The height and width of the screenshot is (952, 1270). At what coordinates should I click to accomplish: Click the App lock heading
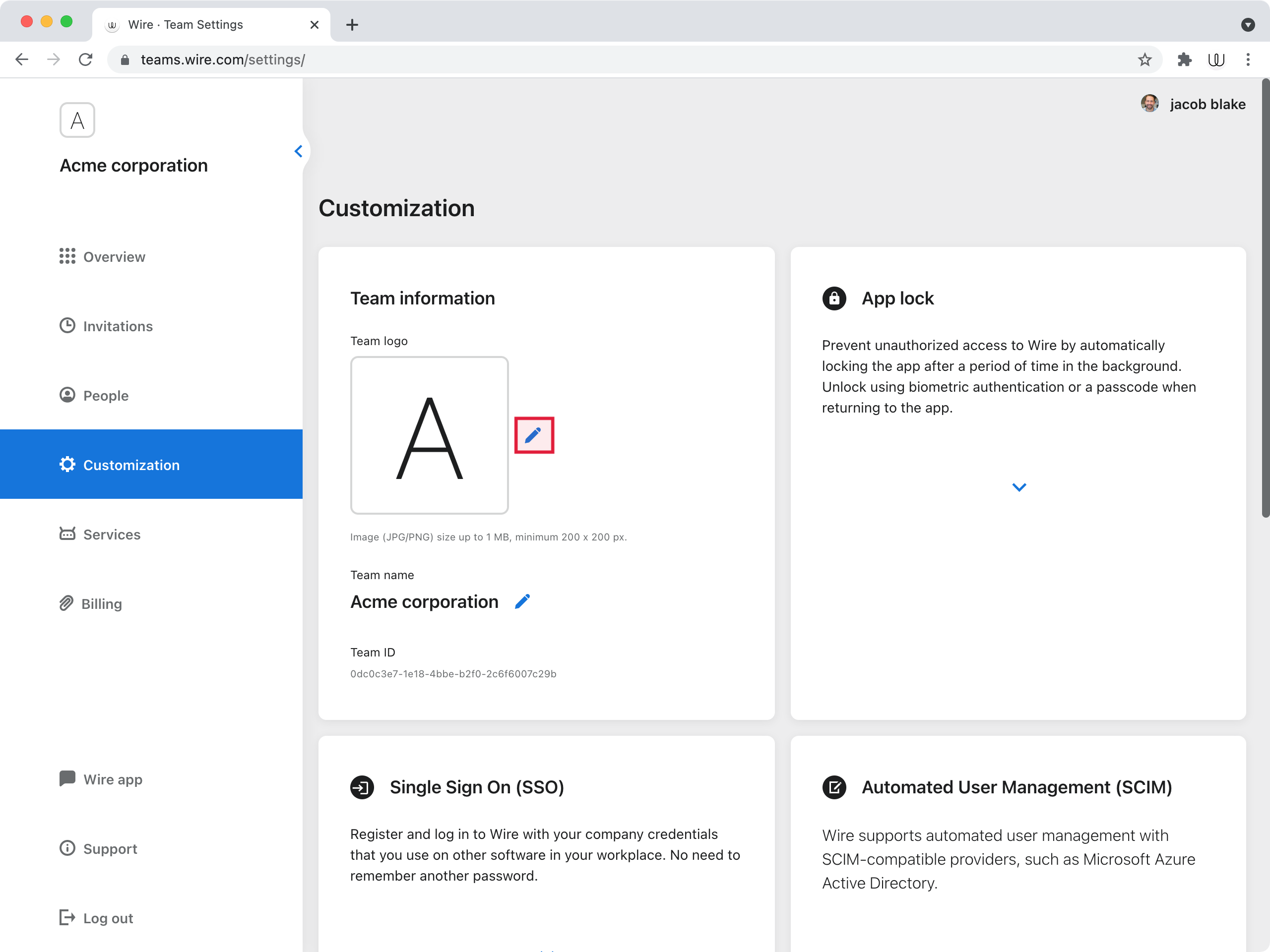tap(897, 298)
